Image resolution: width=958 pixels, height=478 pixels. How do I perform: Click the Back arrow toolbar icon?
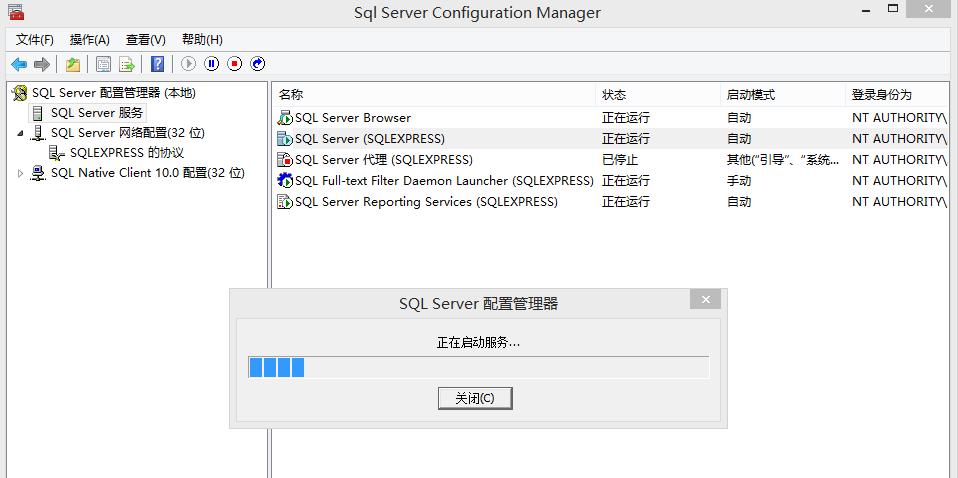point(19,64)
